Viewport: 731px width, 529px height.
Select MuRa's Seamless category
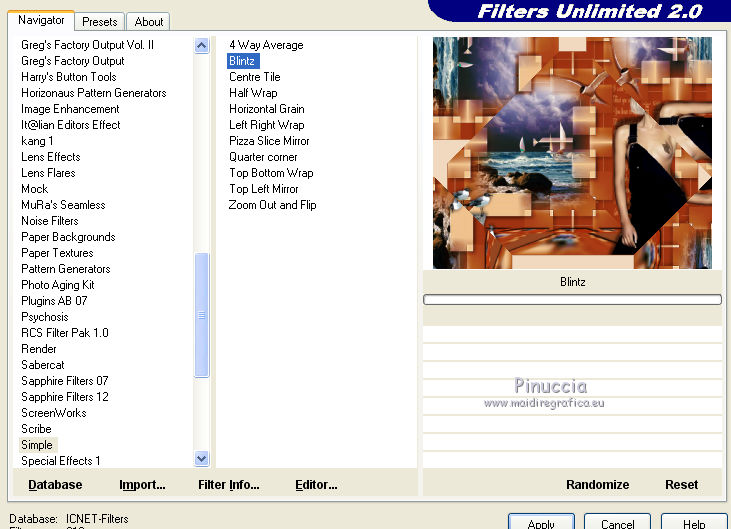point(63,205)
